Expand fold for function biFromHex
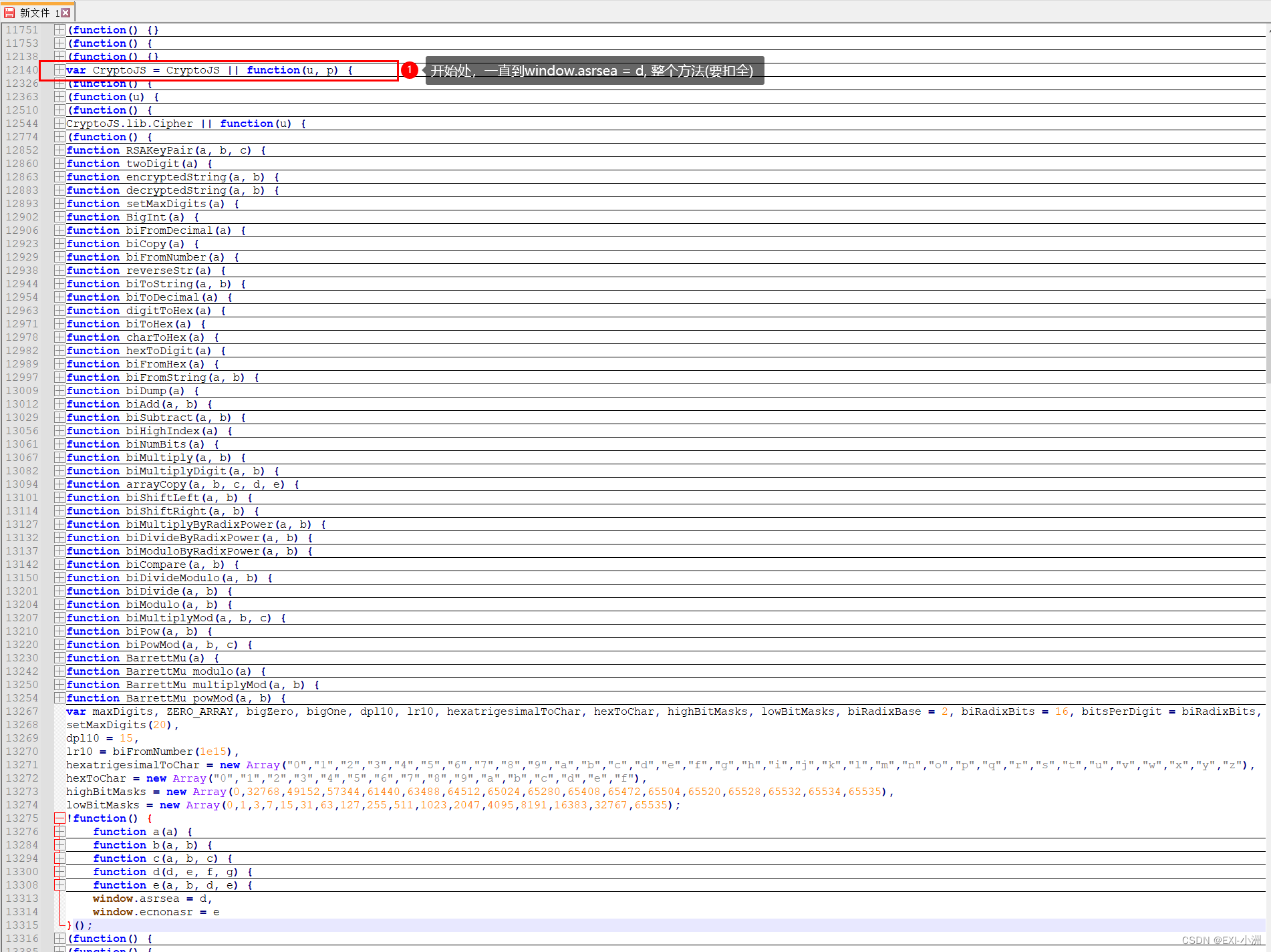 click(59, 364)
